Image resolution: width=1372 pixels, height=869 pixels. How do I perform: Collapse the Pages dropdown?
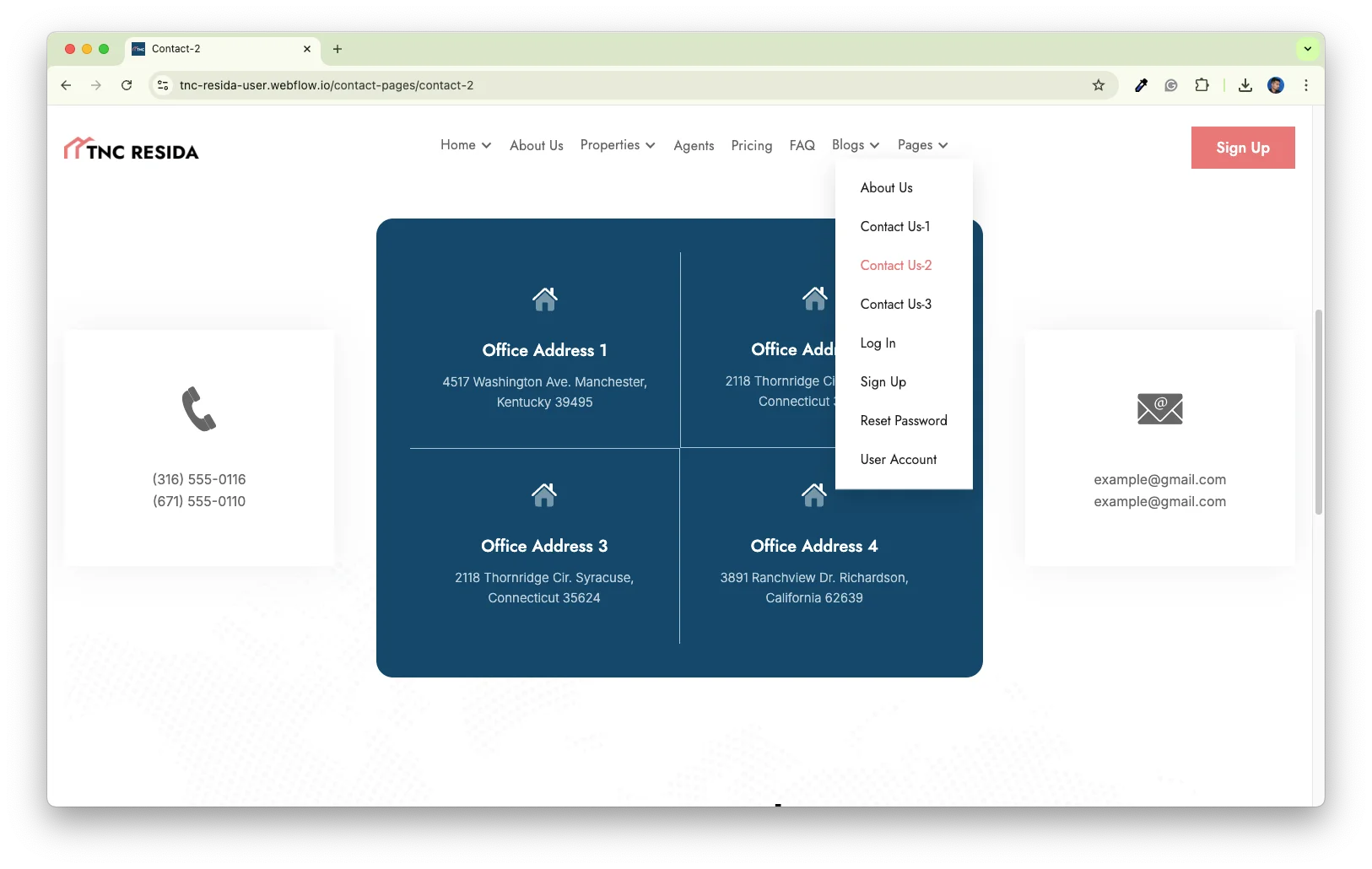point(922,145)
